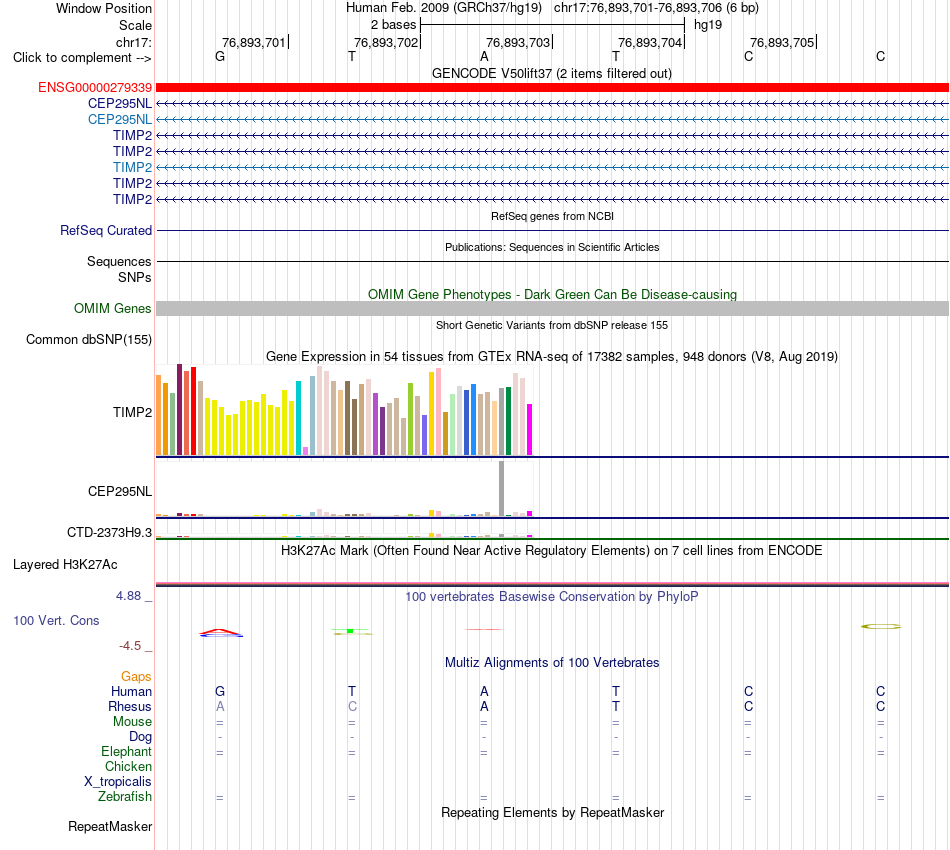This screenshot has width=950, height=850.
Task: Click the RepeatMasker track label
Action: [110, 826]
